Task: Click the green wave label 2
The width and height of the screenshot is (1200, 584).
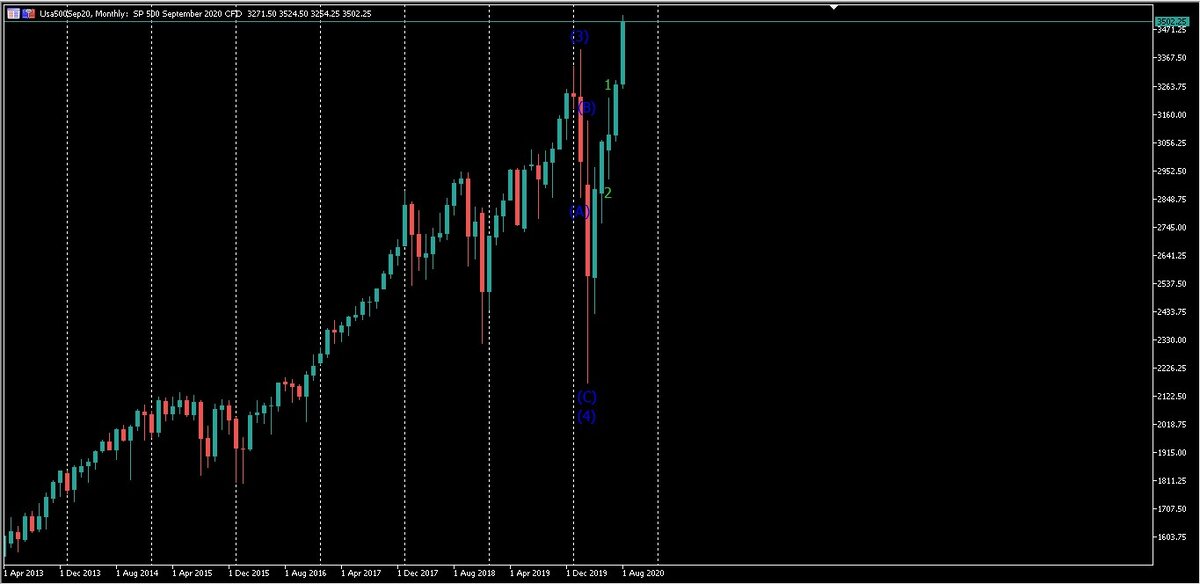Action: [607, 192]
